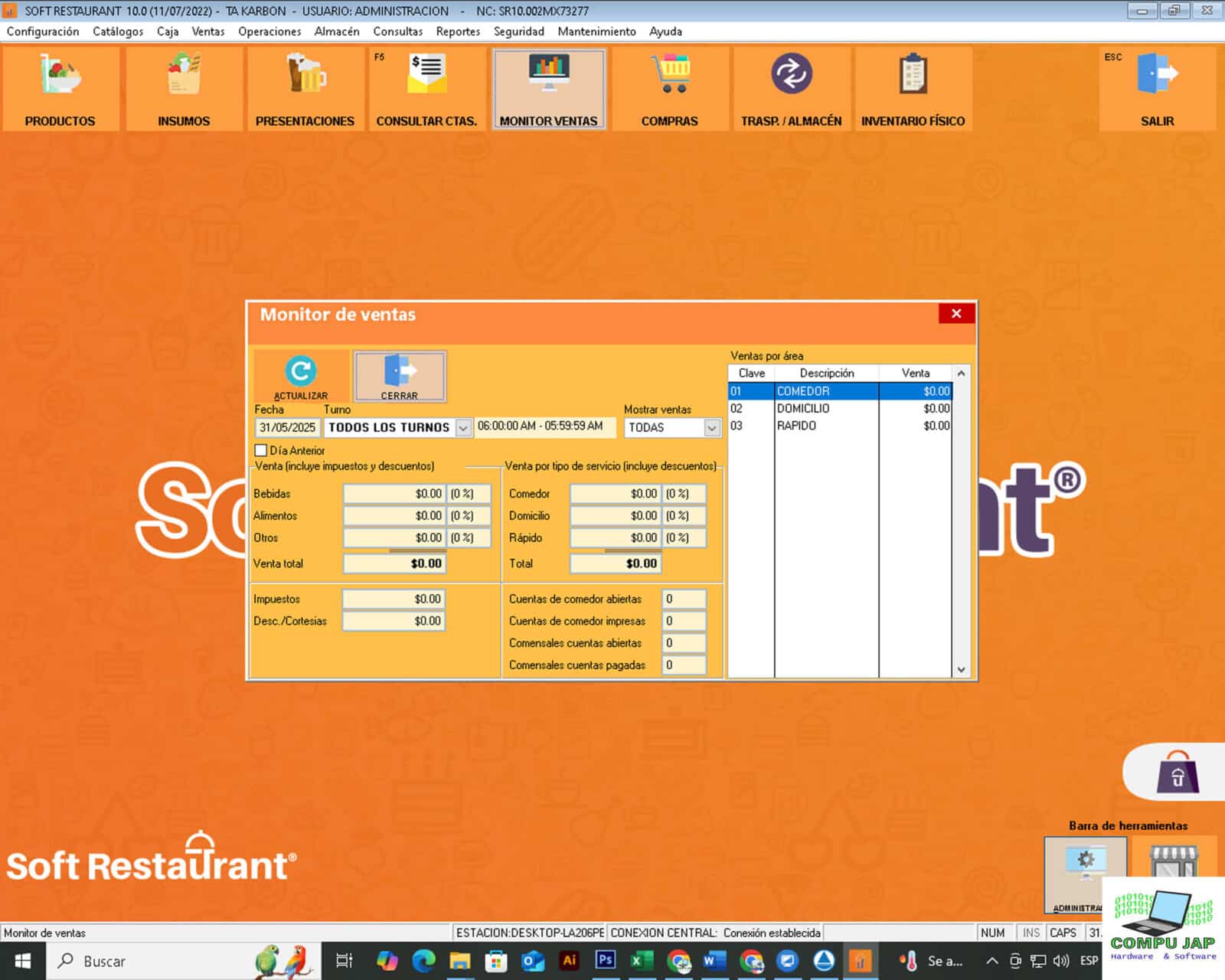1225x980 pixels.
Task: Close the Monitor de ventas dialog
Action: pyautogui.click(x=956, y=314)
